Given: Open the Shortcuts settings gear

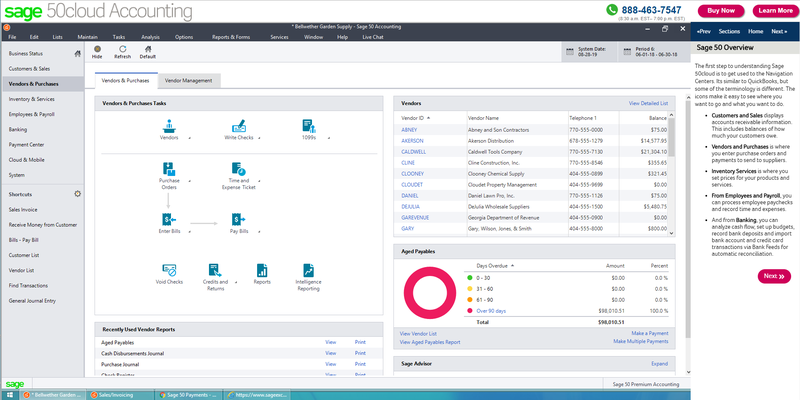Looking at the screenshot, I should pos(78,193).
